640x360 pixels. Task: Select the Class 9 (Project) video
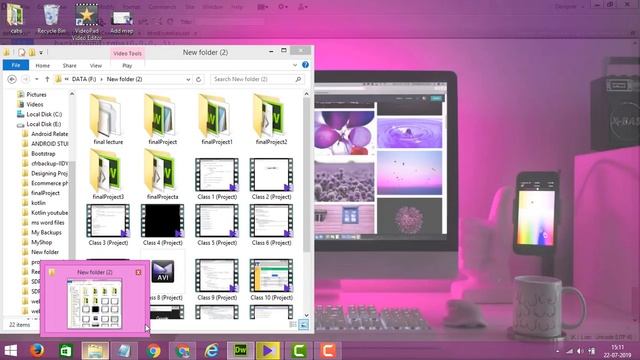coord(217,280)
